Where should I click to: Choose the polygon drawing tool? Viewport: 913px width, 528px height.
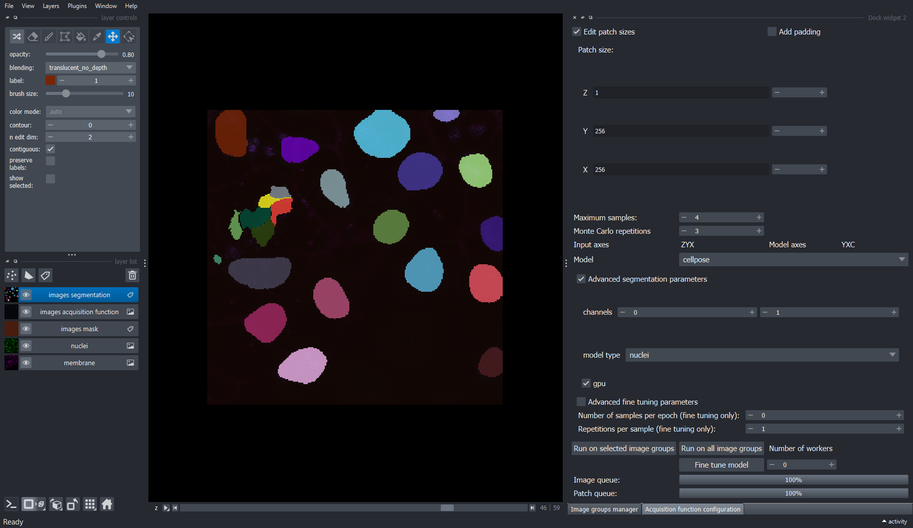[65, 37]
